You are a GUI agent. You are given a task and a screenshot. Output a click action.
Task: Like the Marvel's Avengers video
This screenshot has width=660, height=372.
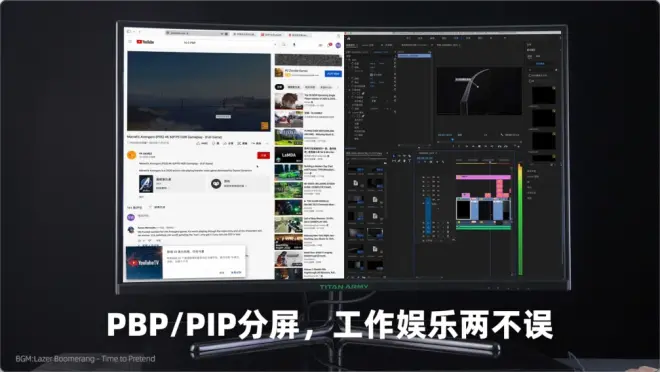point(202,143)
